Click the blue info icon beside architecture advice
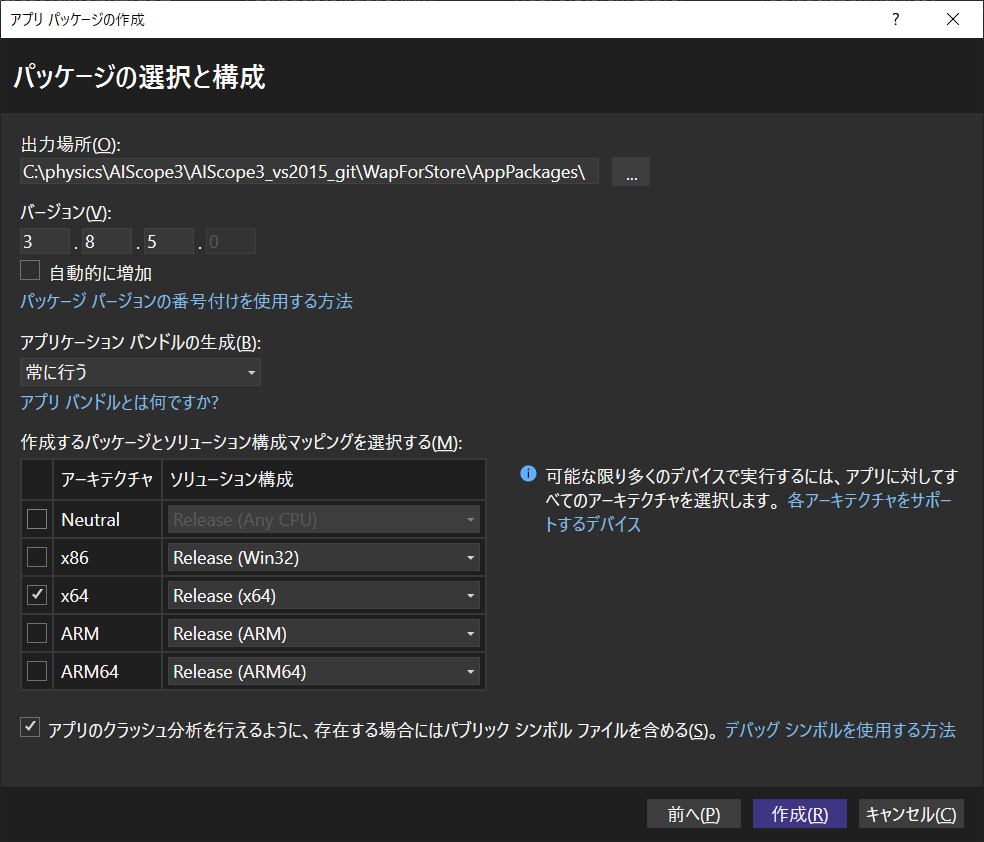Screen dimensions: 984x842 (528, 474)
